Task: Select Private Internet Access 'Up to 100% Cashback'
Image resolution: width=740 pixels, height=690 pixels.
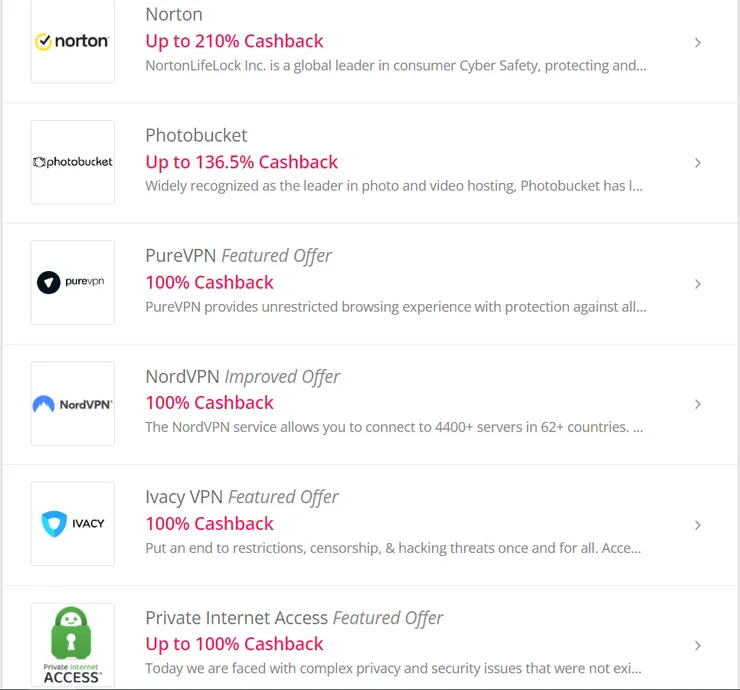Action: [234, 644]
